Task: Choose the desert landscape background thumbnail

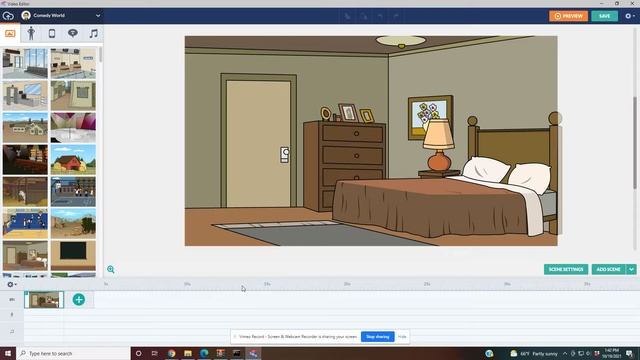Action: click(x=73, y=224)
